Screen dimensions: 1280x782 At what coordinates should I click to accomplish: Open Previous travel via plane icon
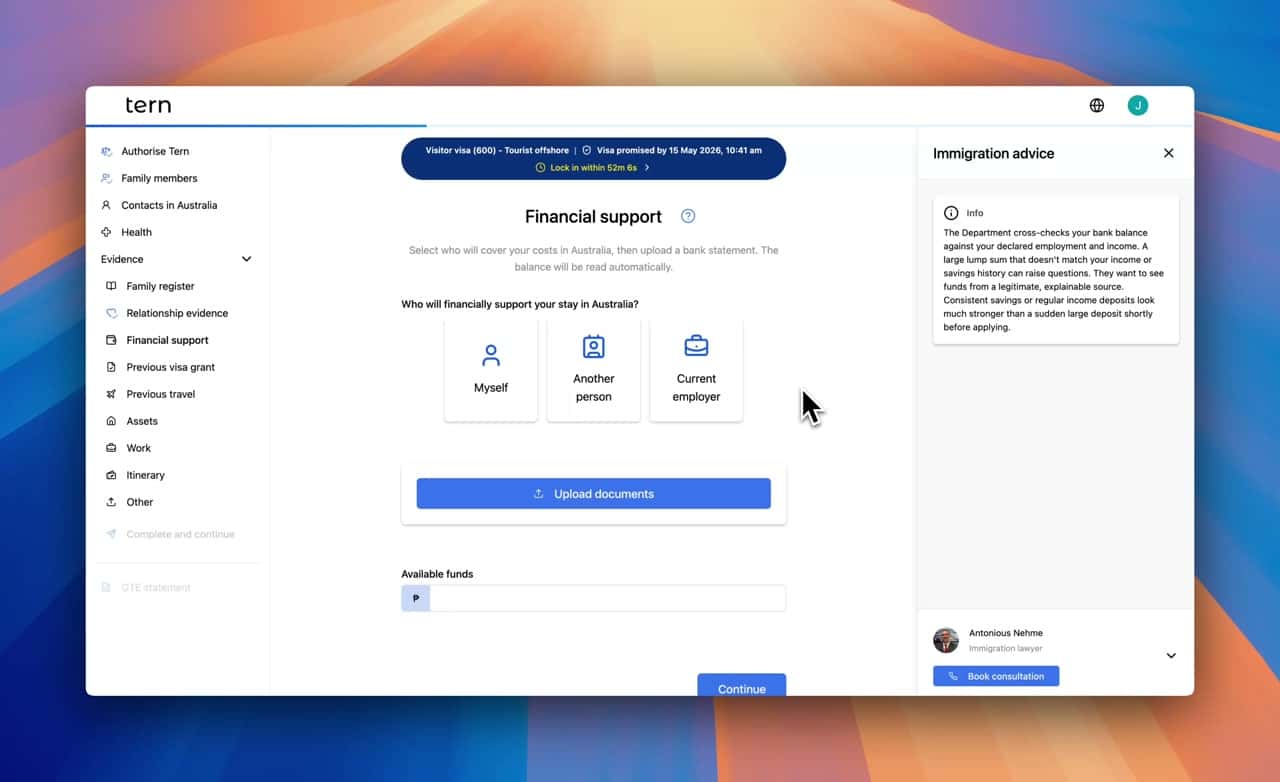[x=111, y=394]
